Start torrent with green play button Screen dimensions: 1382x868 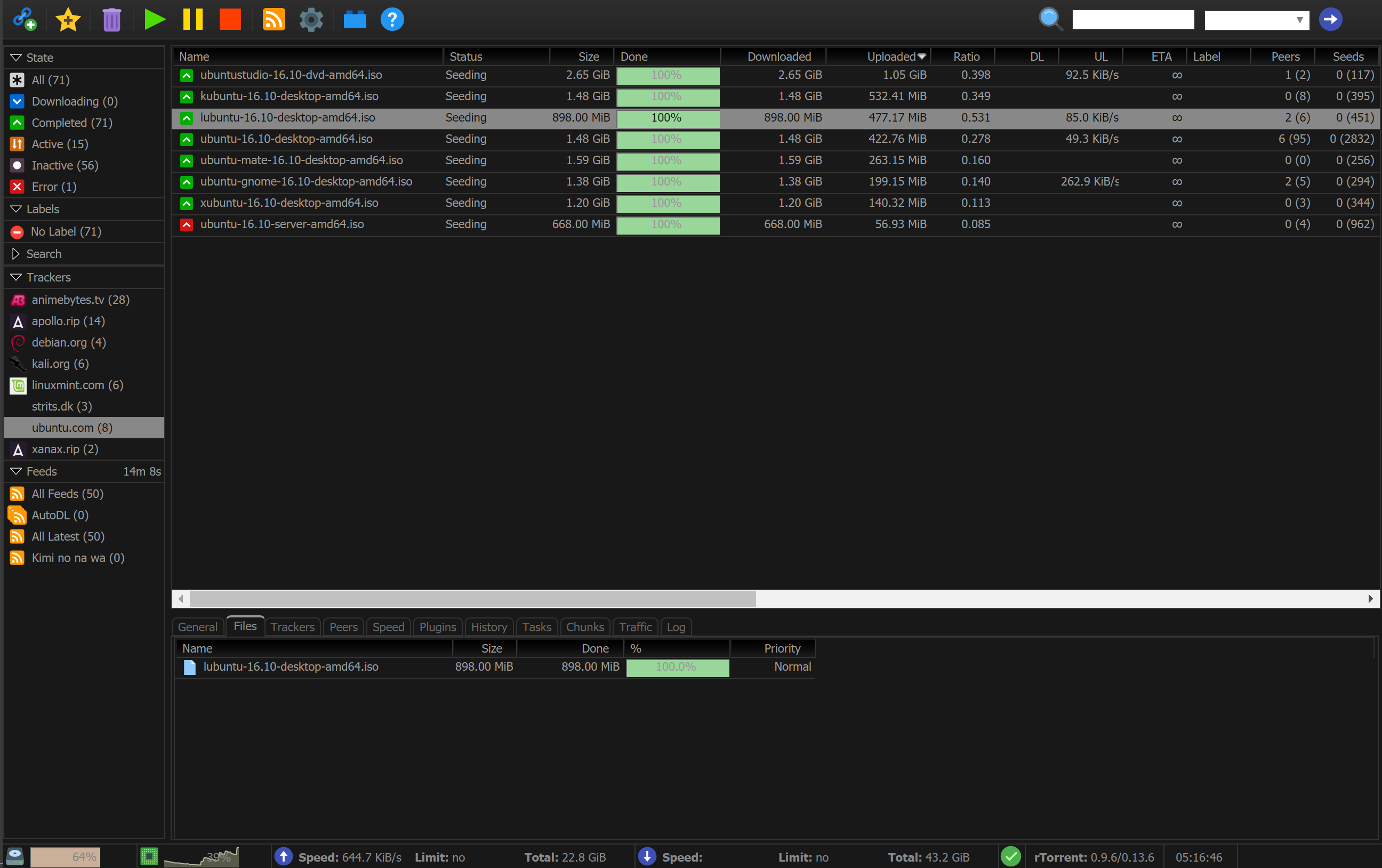pyautogui.click(x=155, y=19)
